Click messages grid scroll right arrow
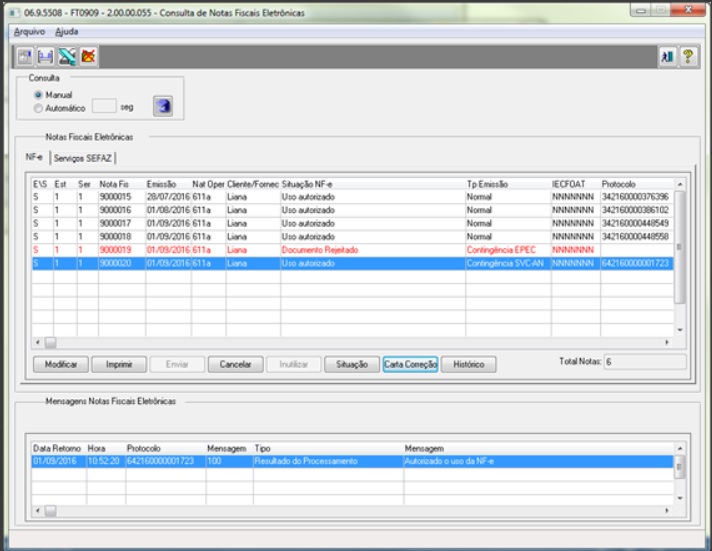Screen dimensions: 712x551 (x=667, y=511)
